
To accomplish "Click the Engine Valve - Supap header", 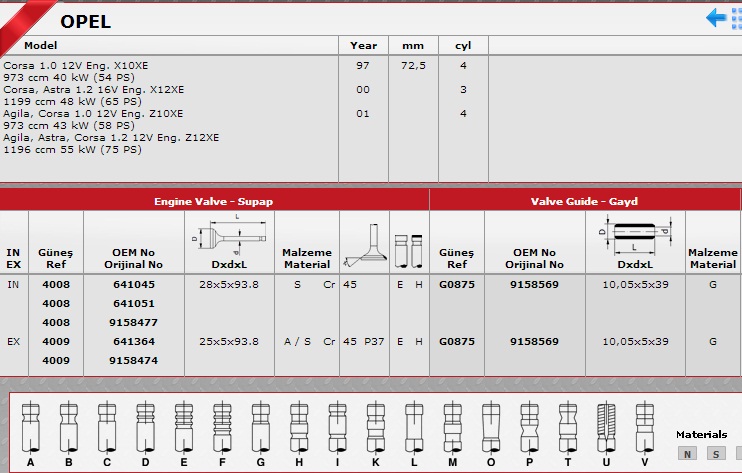I will pyautogui.click(x=214, y=201).
